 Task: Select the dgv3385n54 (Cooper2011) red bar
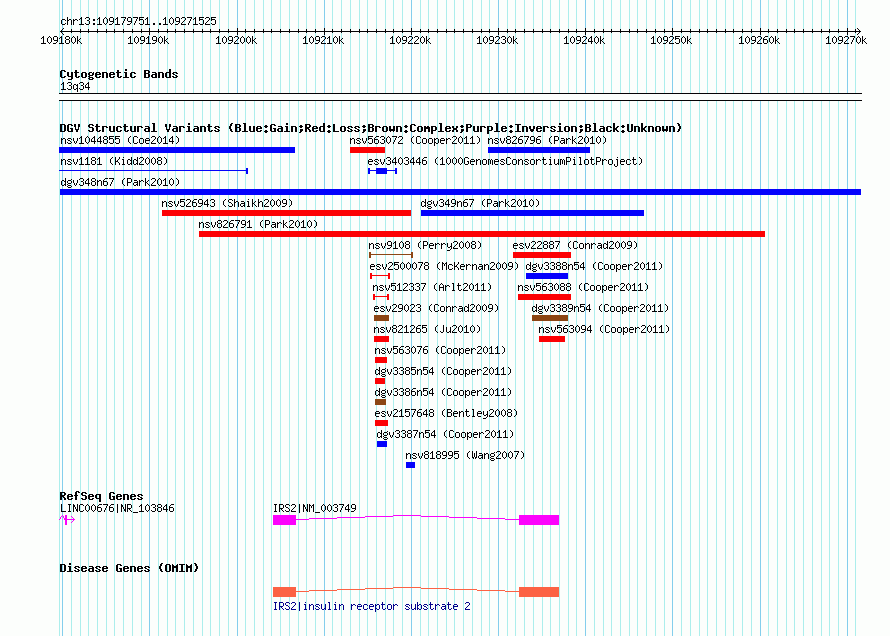tap(380, 381)
